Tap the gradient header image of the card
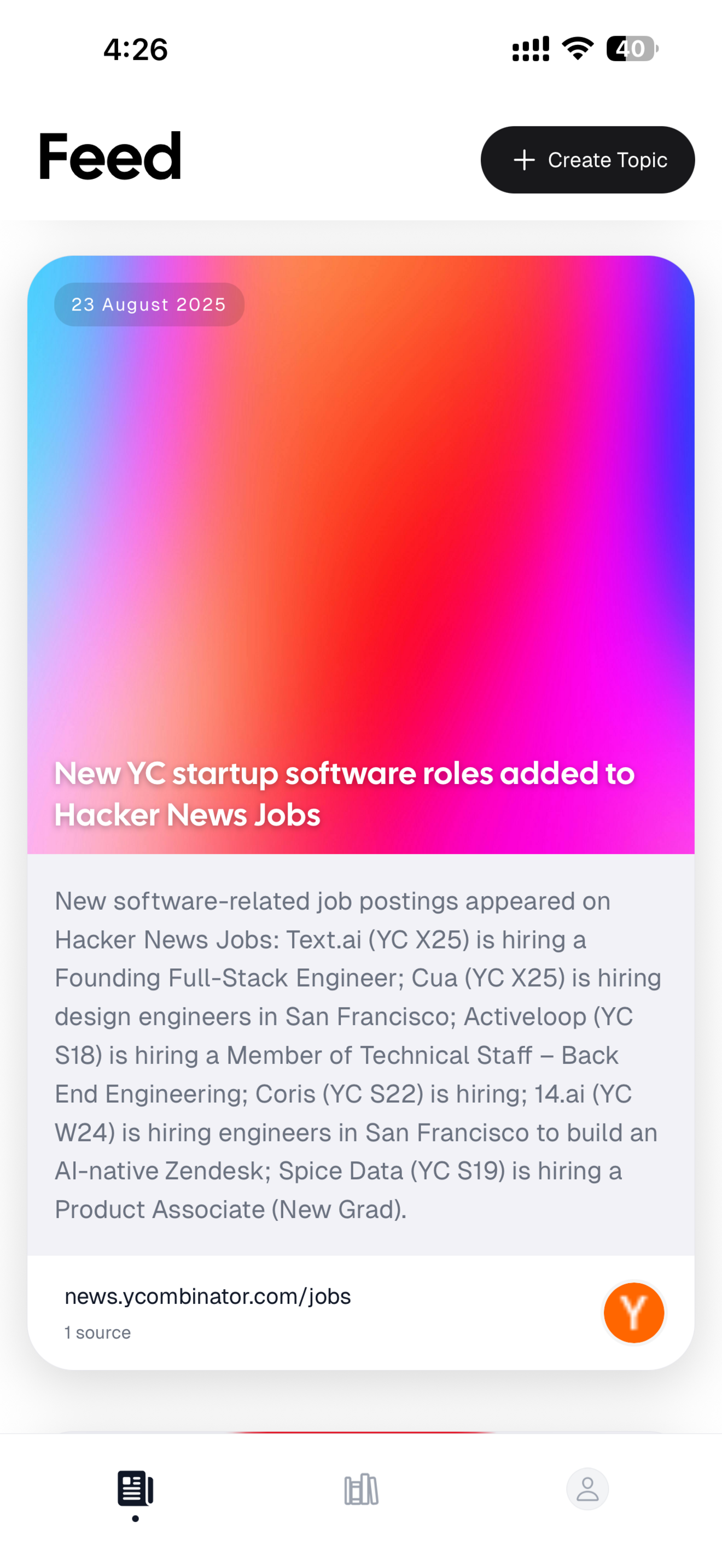The width and height of the screenshot is (722, 1568). pos(361,517)
